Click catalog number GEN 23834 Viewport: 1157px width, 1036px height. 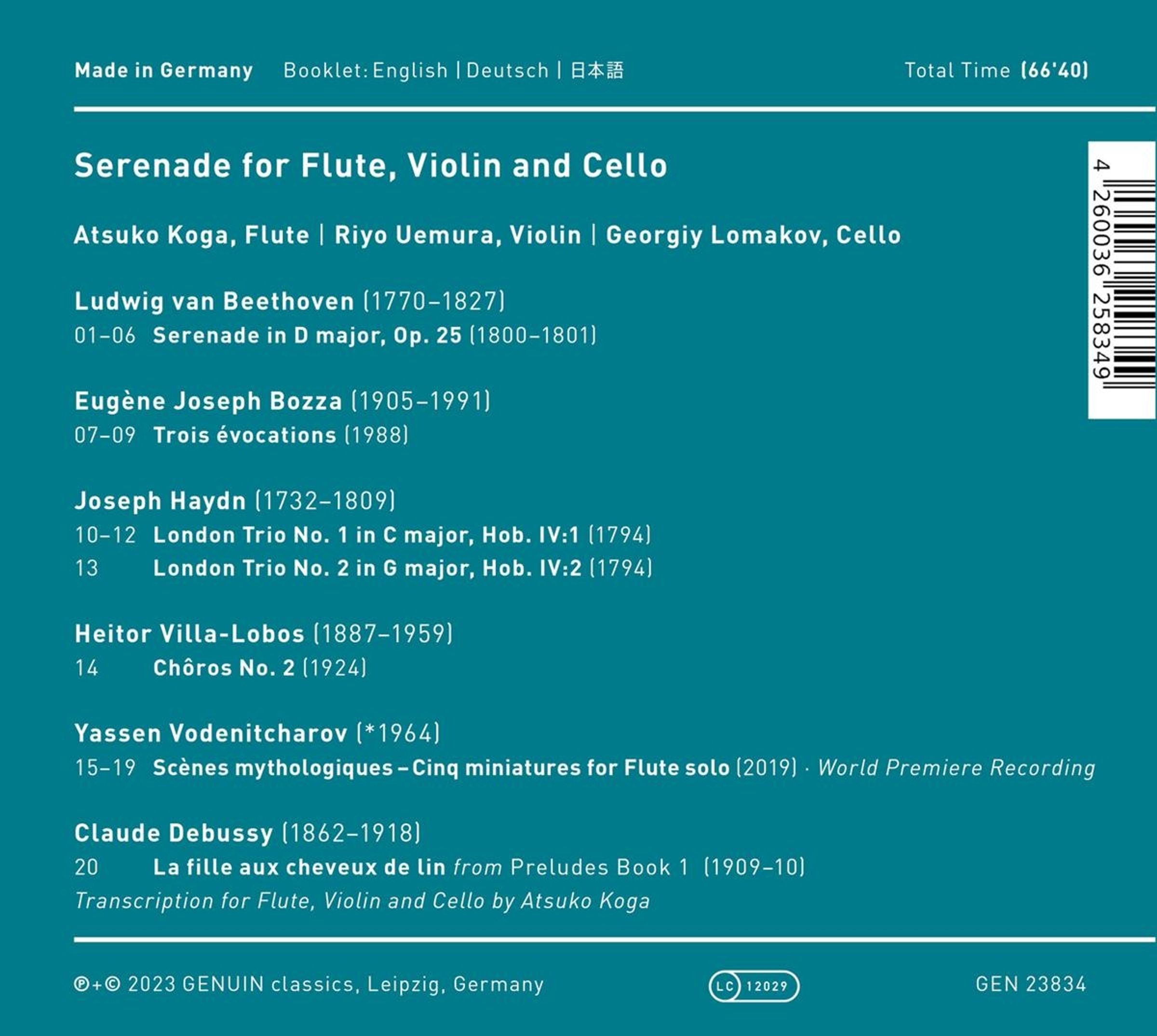[x=1031, y=984]
